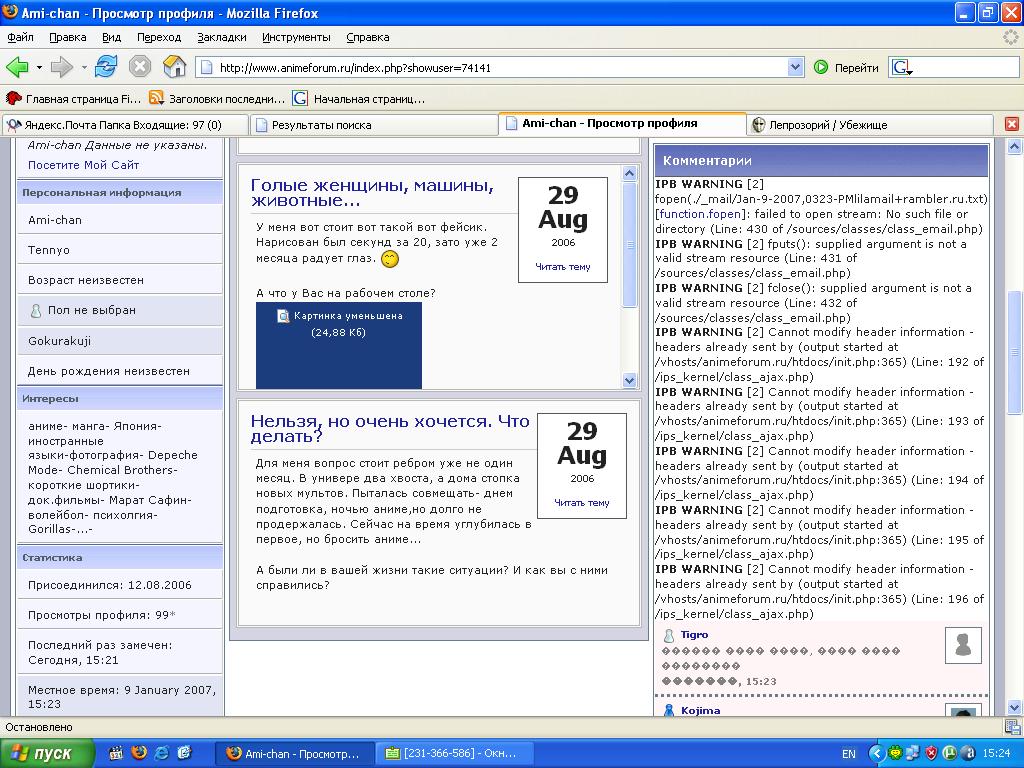Switch to the [231-366-586] taskbar window

click(454, 754)
